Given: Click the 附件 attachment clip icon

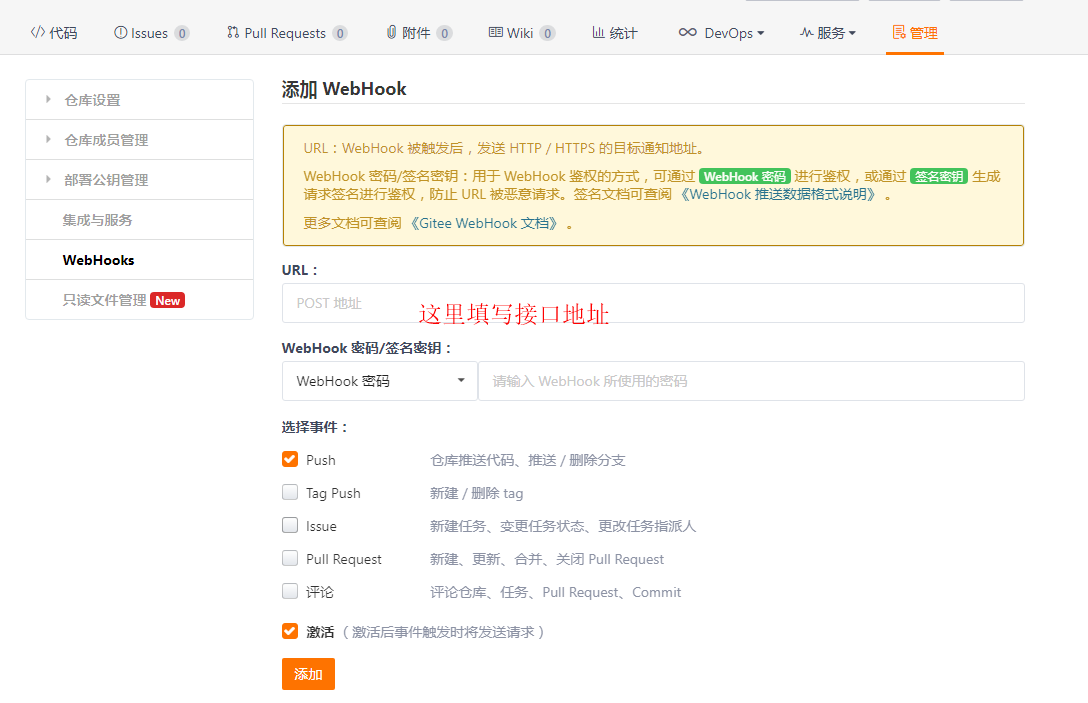Looking at the screenshot, I should 390,32.
